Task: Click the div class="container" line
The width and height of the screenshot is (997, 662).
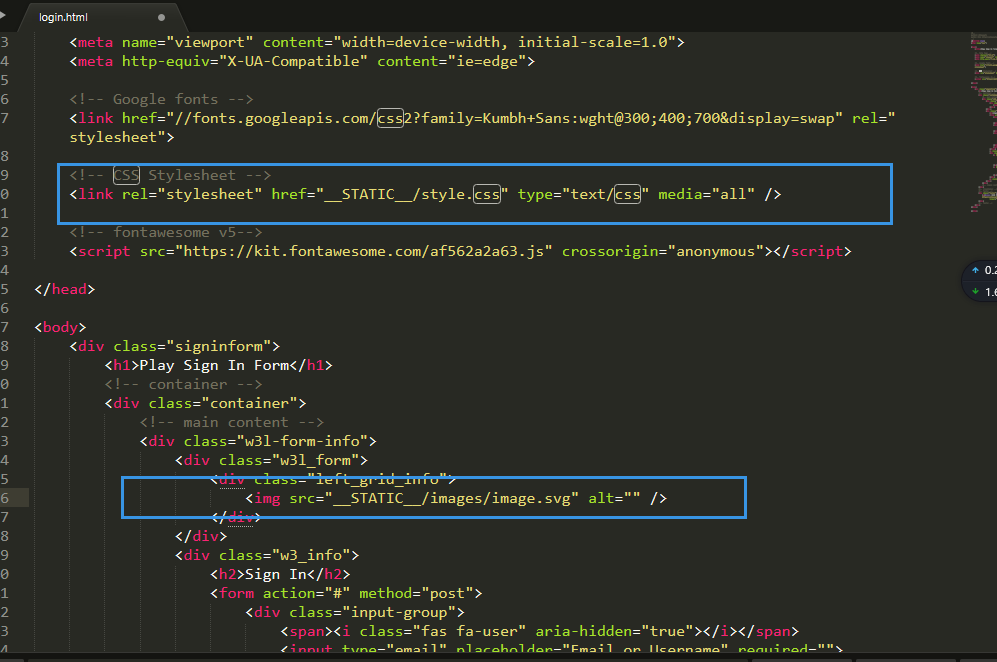Action: point(205,404)
